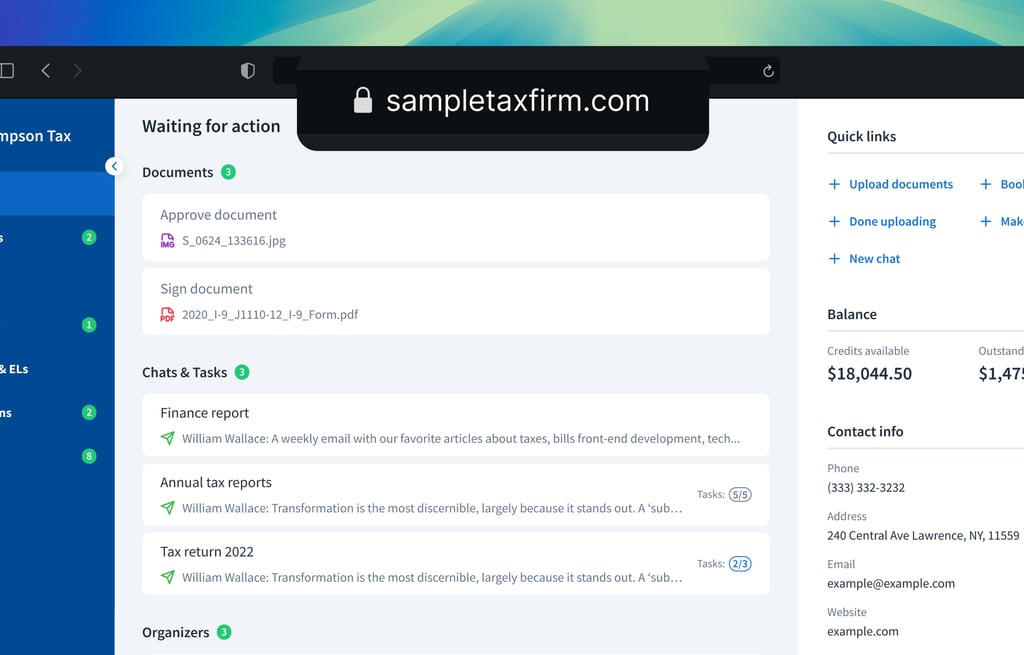This screenshot has width=1024, height=655.
Task: Open the S_0624_133616.jpg image file
Action: tap(233, 241)
